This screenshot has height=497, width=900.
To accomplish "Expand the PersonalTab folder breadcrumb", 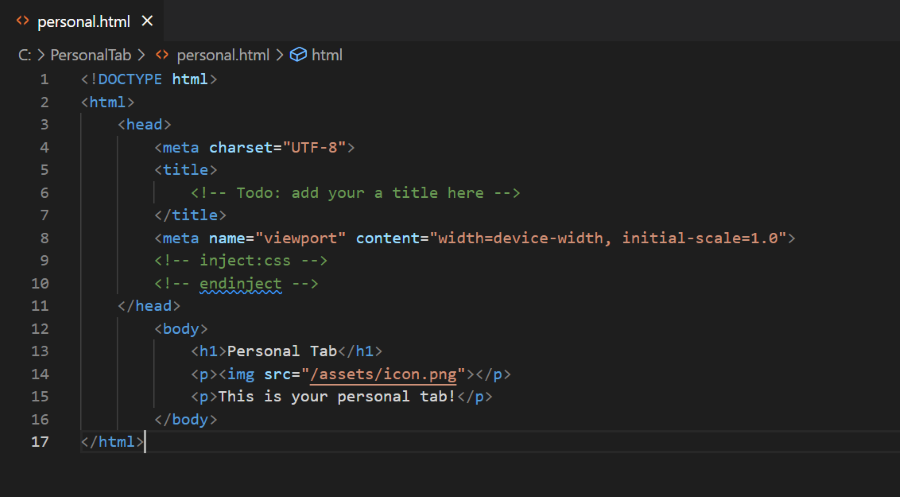I will 91,55.
